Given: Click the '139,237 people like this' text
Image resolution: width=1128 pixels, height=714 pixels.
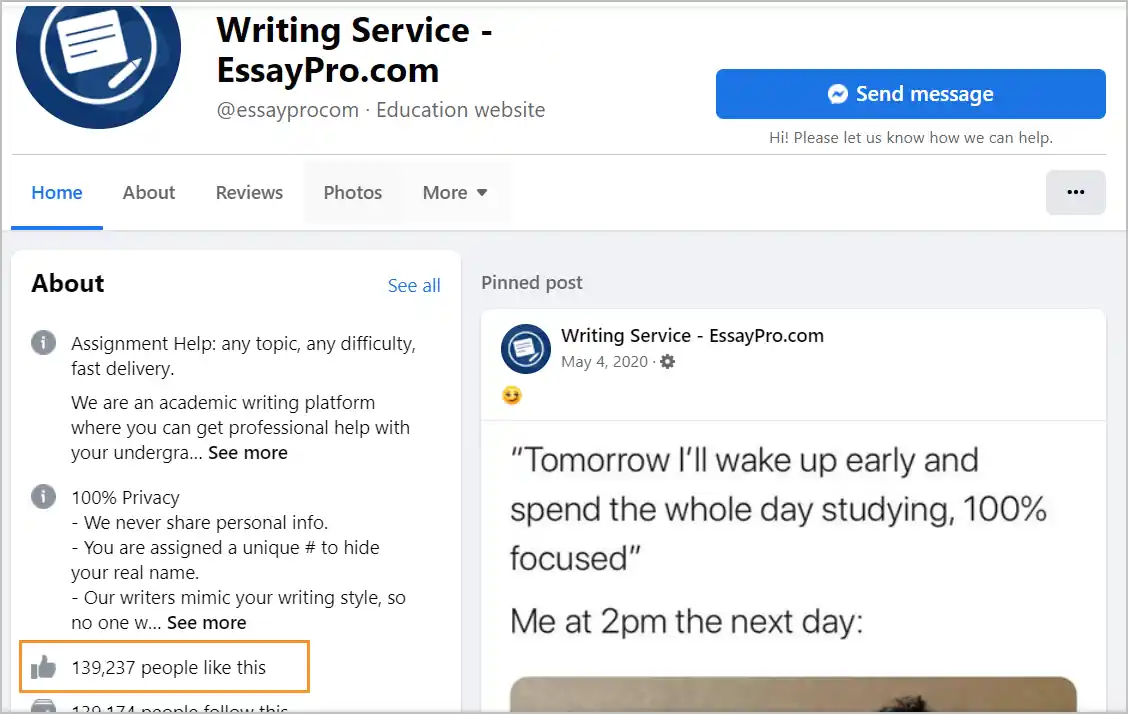Looking at the screenshot, I should [168, 668].
